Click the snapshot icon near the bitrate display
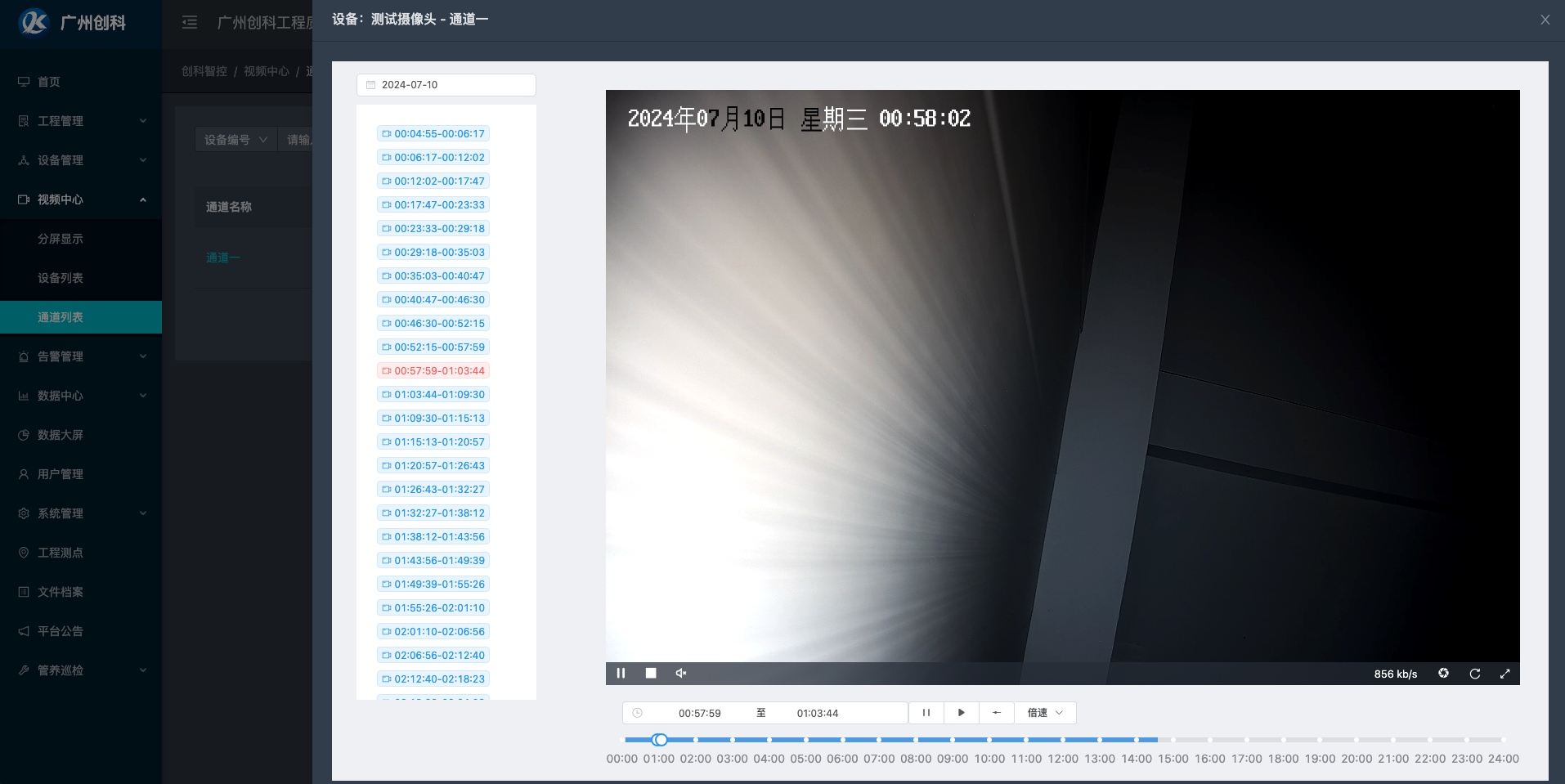This screenshot has height=784, width=1565. (1443, 673)
